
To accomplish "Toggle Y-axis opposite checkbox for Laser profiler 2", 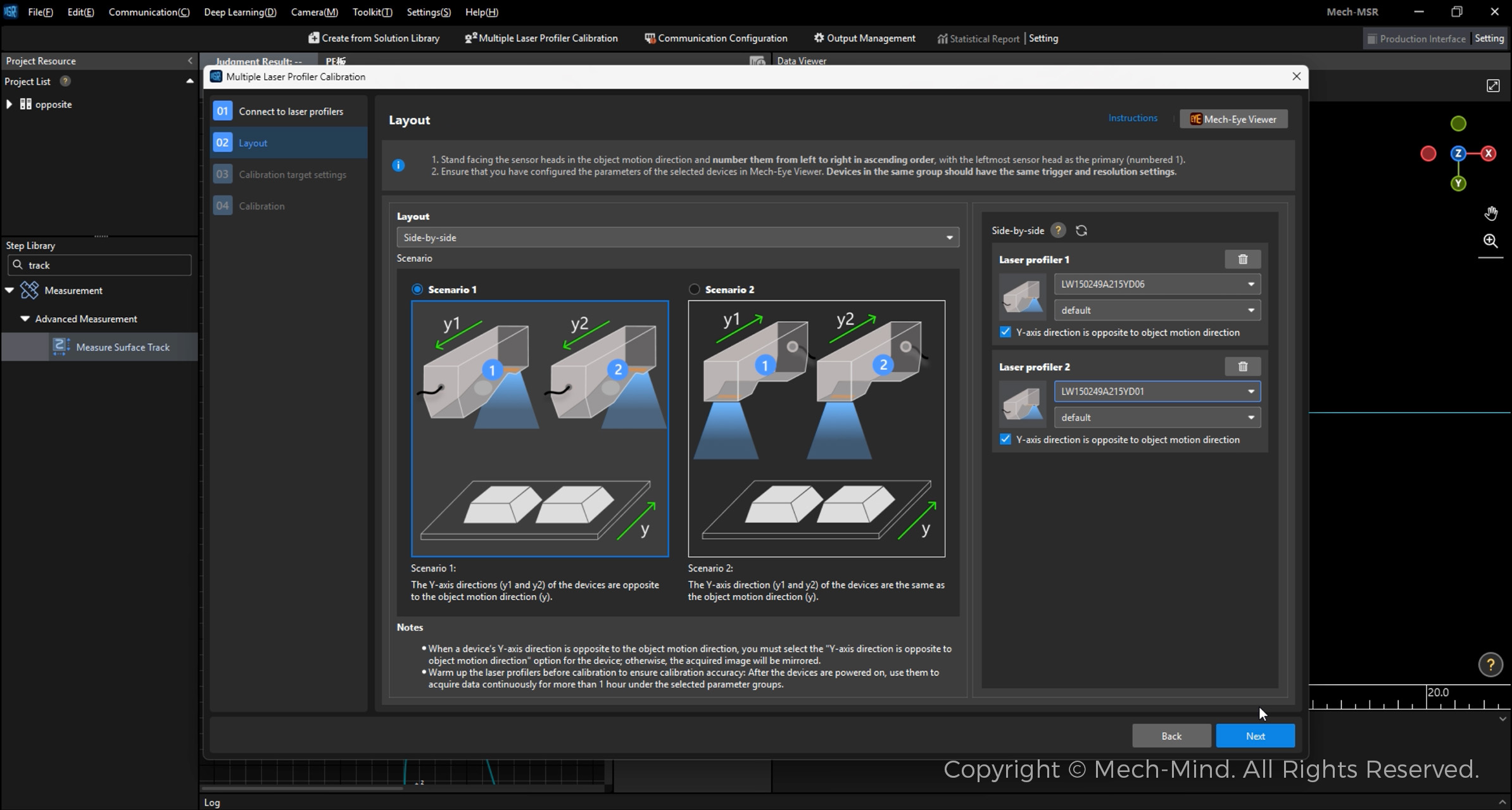I will 1005,439.
